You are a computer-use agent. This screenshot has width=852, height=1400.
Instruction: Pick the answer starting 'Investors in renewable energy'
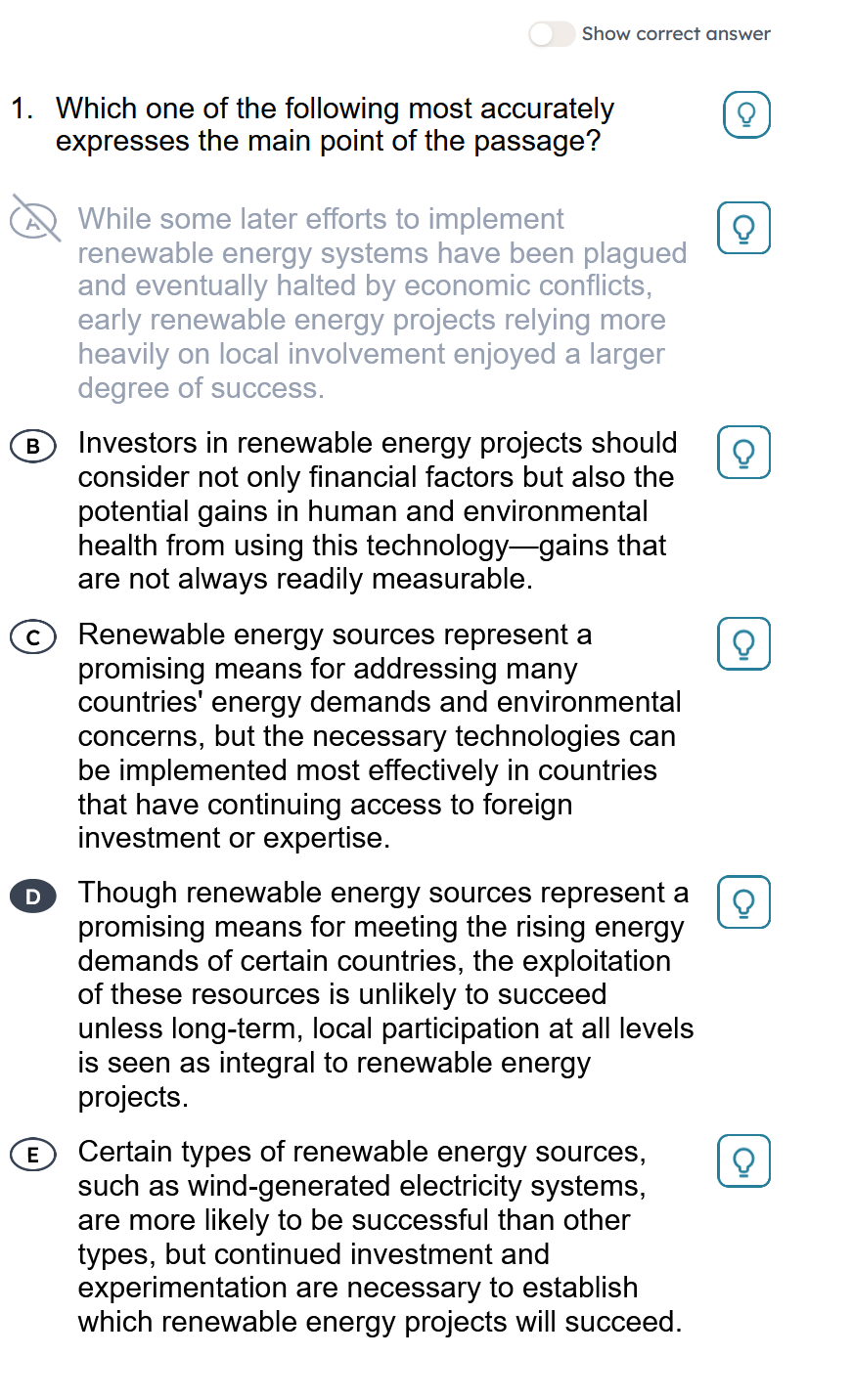coord(377,510)
